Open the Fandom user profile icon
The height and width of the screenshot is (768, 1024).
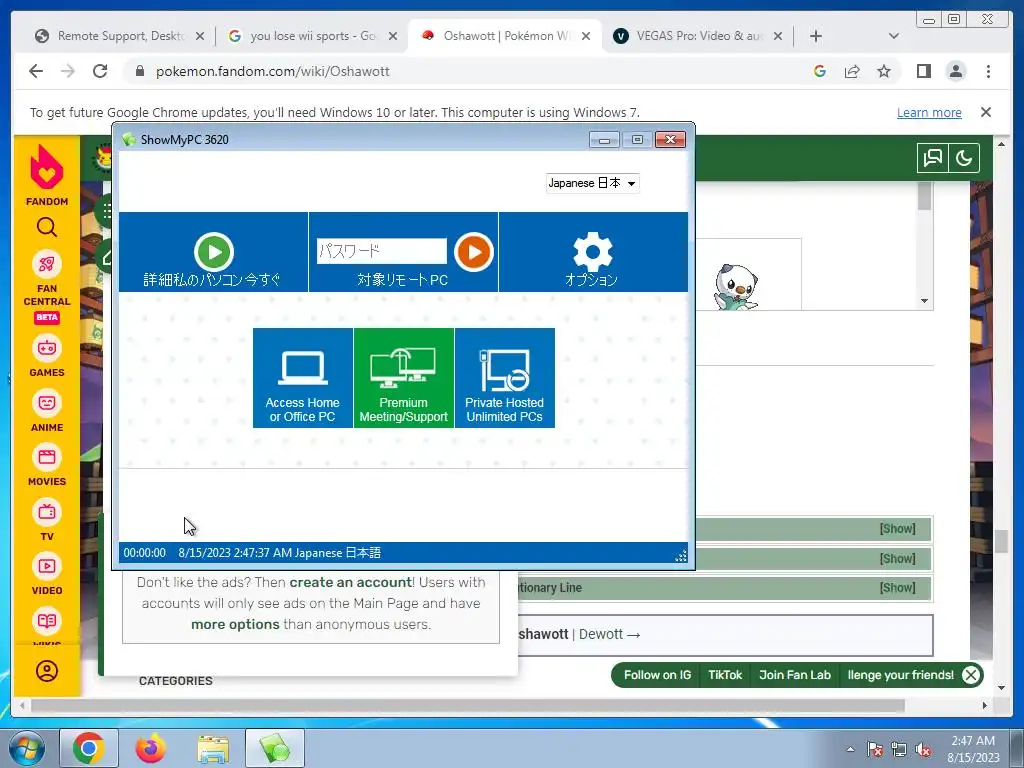point(47,671)
